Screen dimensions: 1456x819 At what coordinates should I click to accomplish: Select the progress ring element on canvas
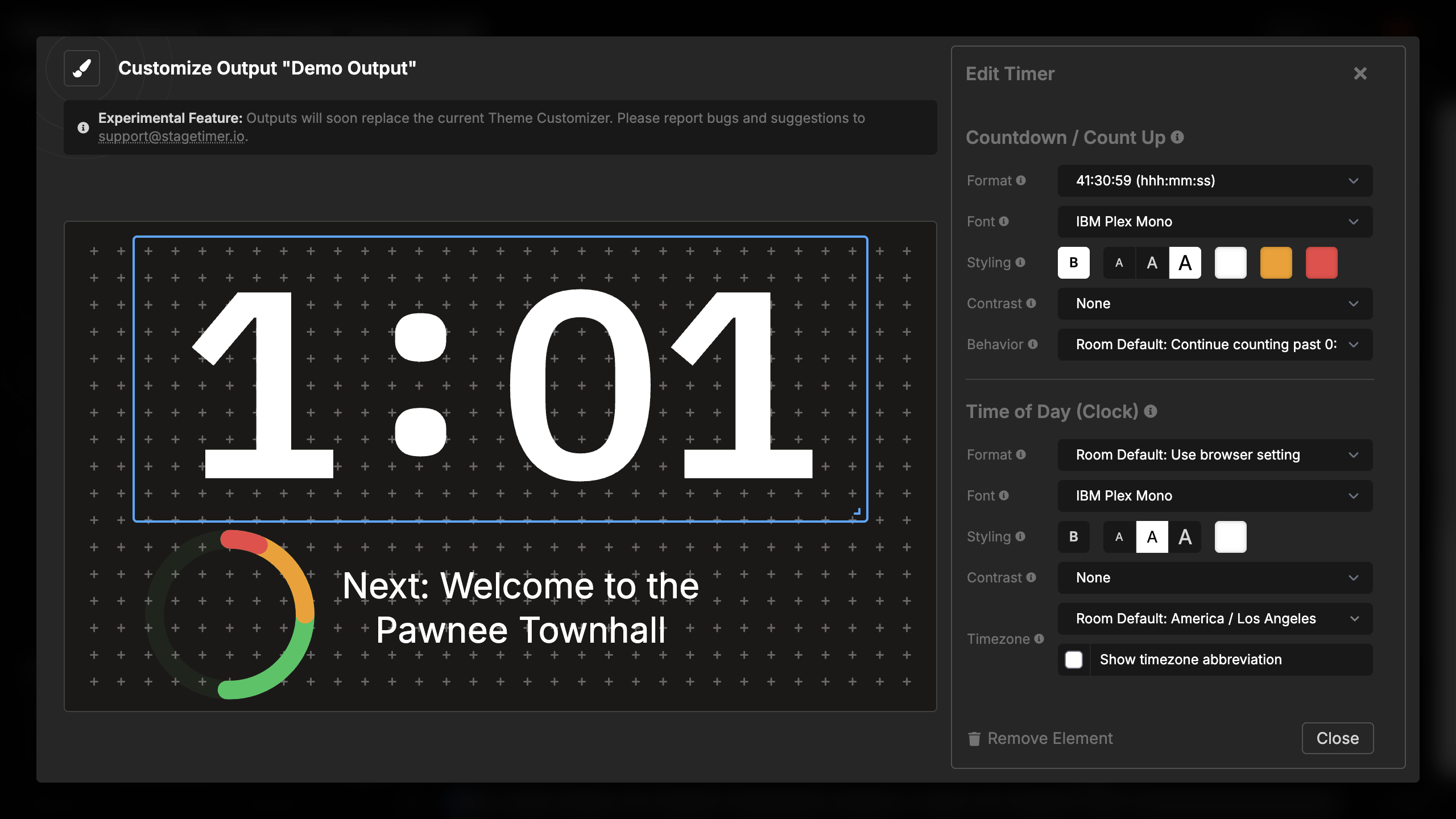point(230,614)
